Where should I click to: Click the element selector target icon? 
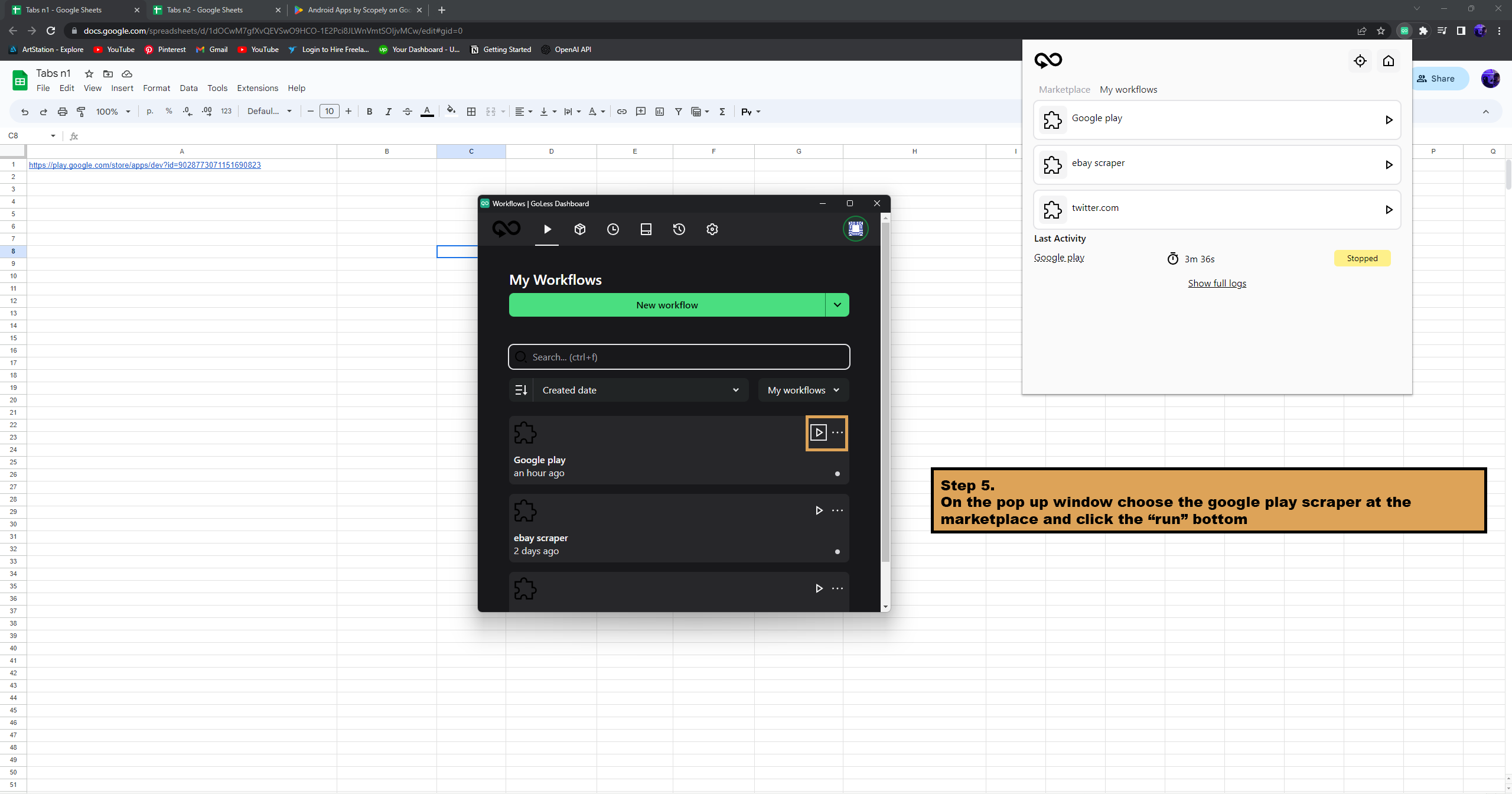(x=1360, y=61)
